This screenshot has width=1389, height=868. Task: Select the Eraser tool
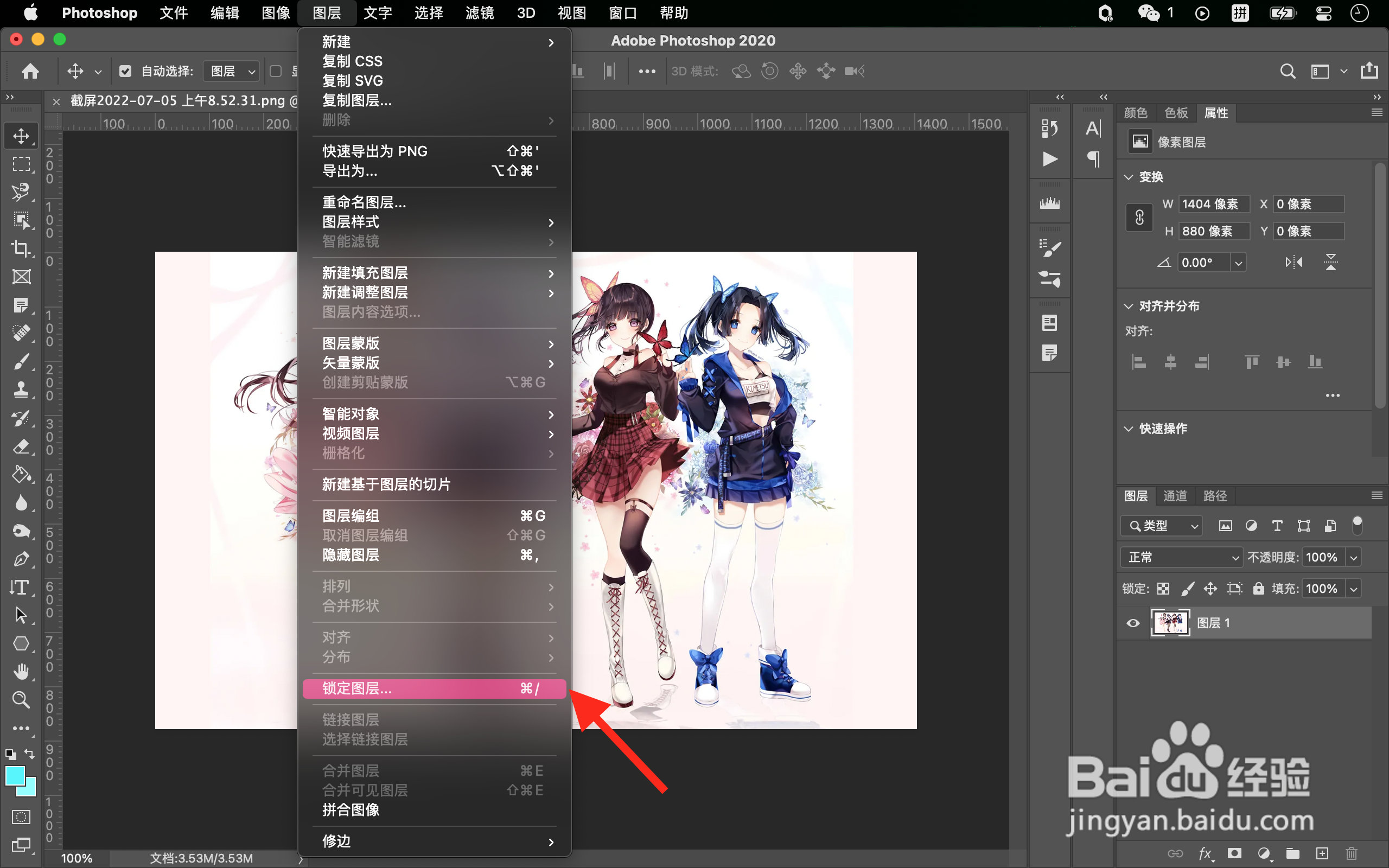[21, 446]
